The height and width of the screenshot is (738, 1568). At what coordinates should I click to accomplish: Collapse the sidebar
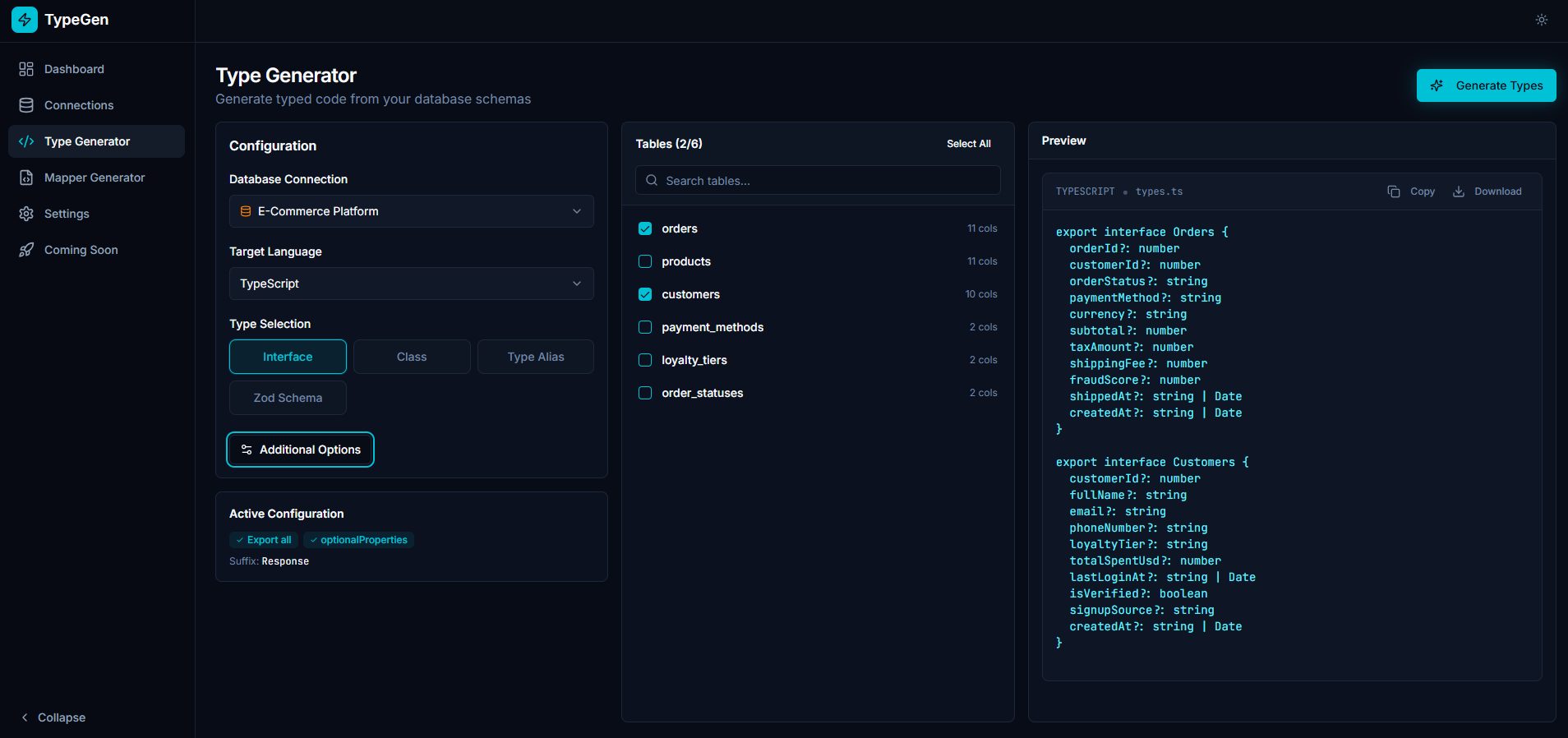[53, 717]
